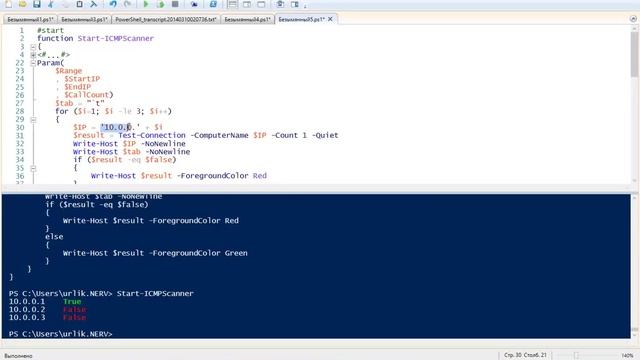Copy the selected code
This screenshot has height=360, width=640.
pyautogui.click(x=65, y=4)
